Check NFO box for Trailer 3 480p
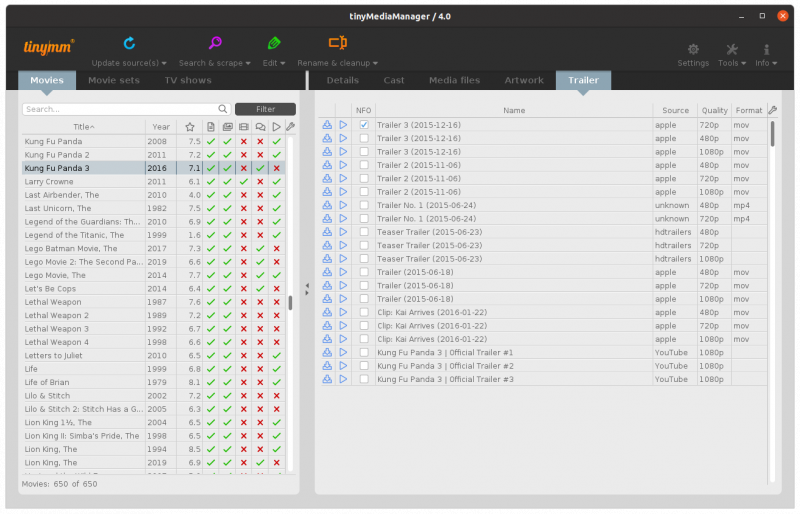This screenshot has height=514, width=800. 364,138
